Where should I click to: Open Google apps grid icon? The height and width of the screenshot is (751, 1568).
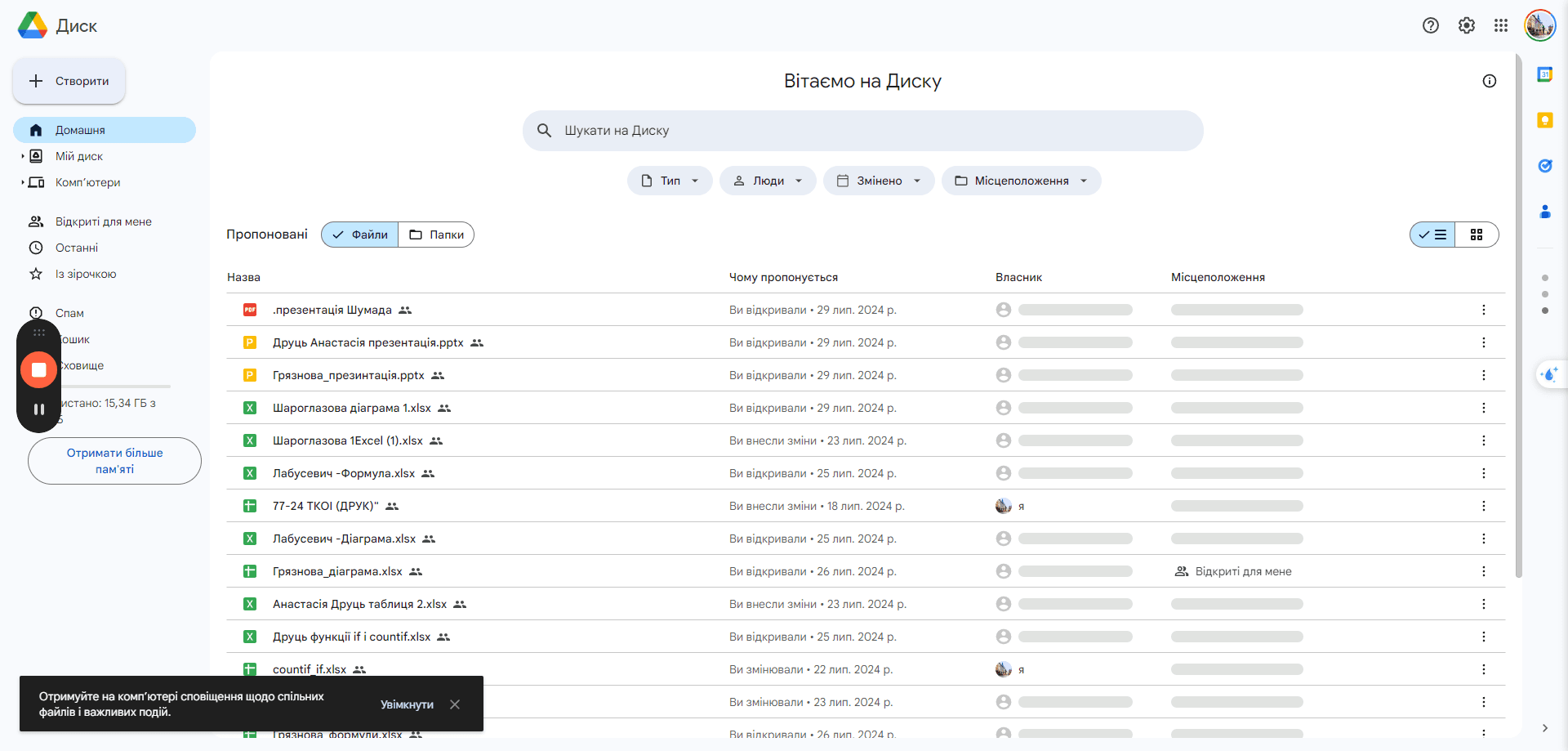pyautogui.click(x=1501, y=25)
